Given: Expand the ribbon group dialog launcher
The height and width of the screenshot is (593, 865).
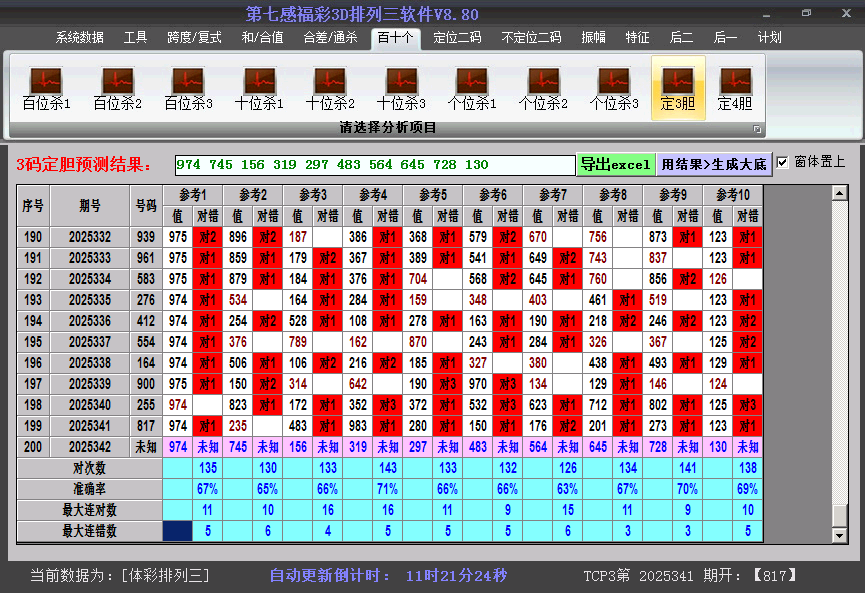Looking at the screenshot, I should 757,129.
